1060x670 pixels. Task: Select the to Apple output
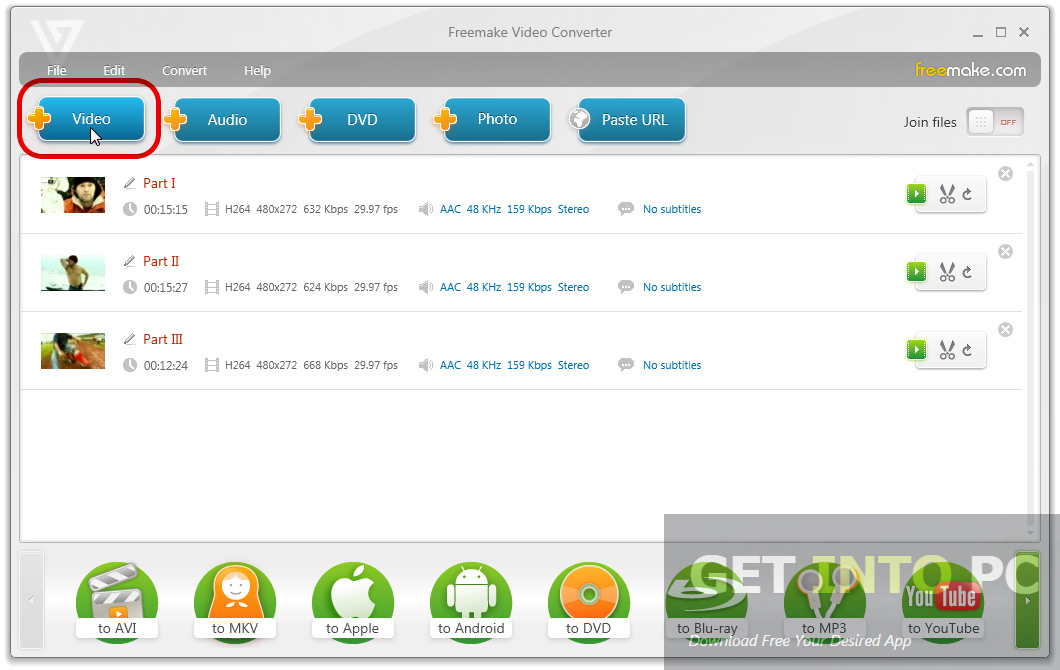353,602
